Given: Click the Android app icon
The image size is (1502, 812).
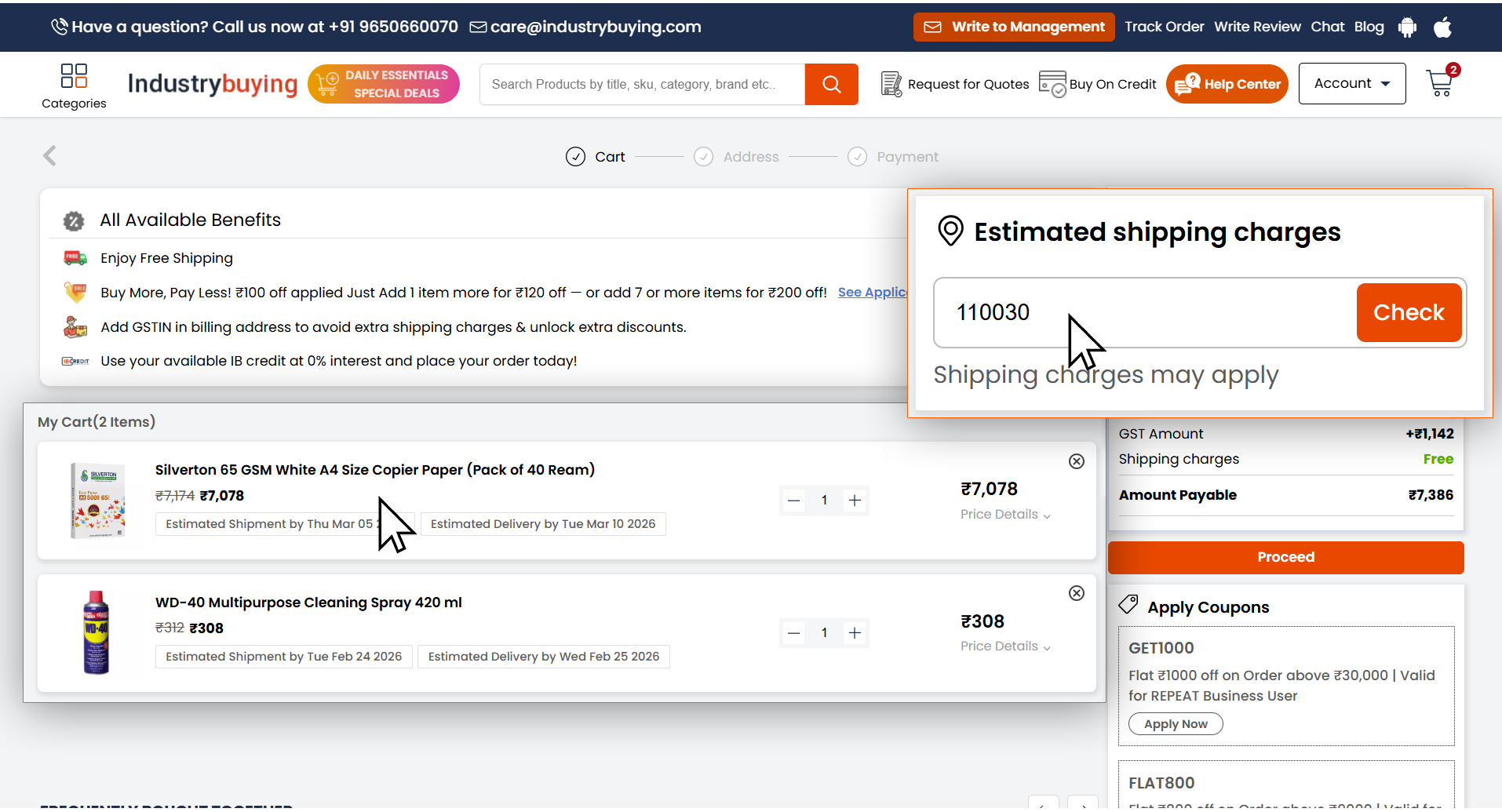Looking at the screenshot, I should click(x=1407, y=27).
